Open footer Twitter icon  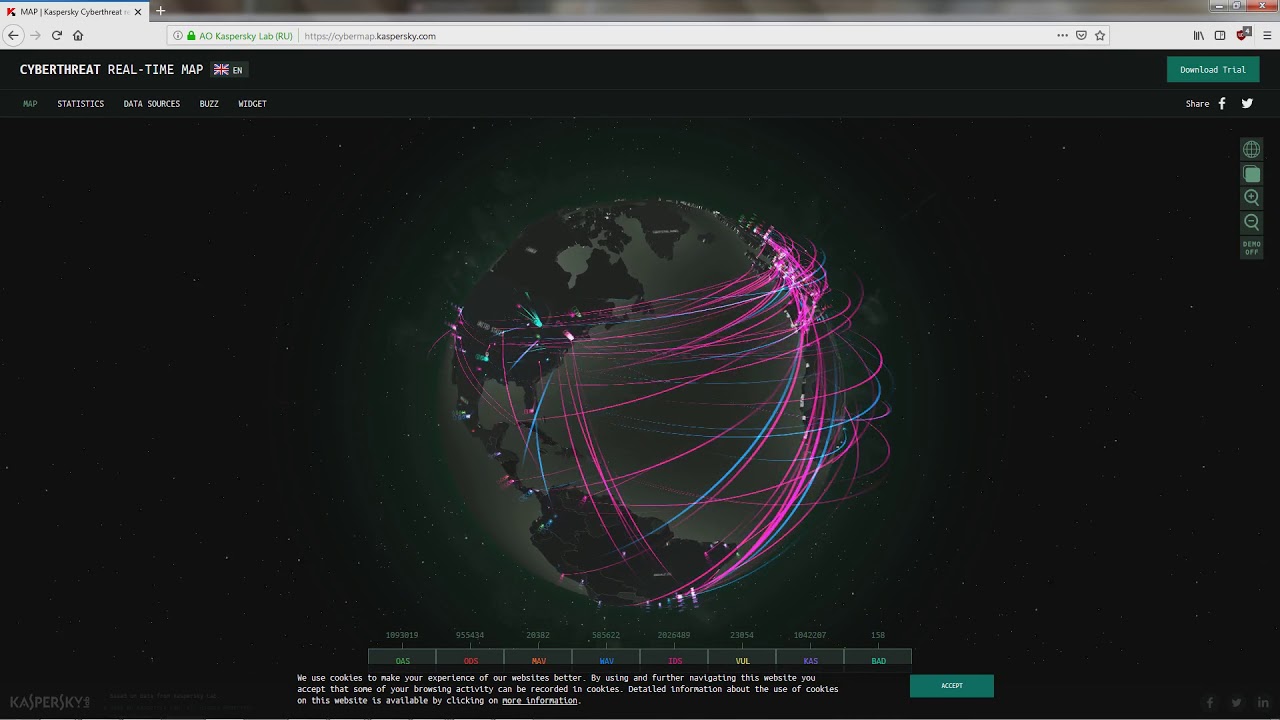pyautogui.click(x=1236, y=702)
